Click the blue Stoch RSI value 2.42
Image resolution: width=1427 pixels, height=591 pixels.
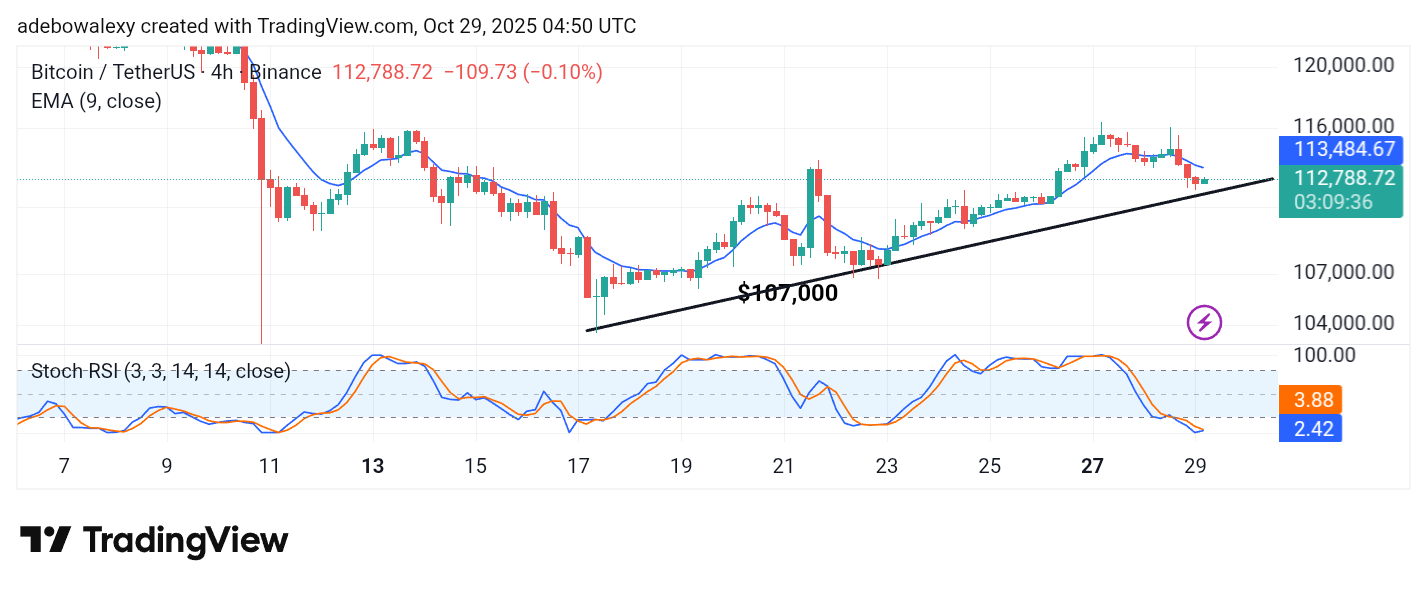[x=1310, y=429]
